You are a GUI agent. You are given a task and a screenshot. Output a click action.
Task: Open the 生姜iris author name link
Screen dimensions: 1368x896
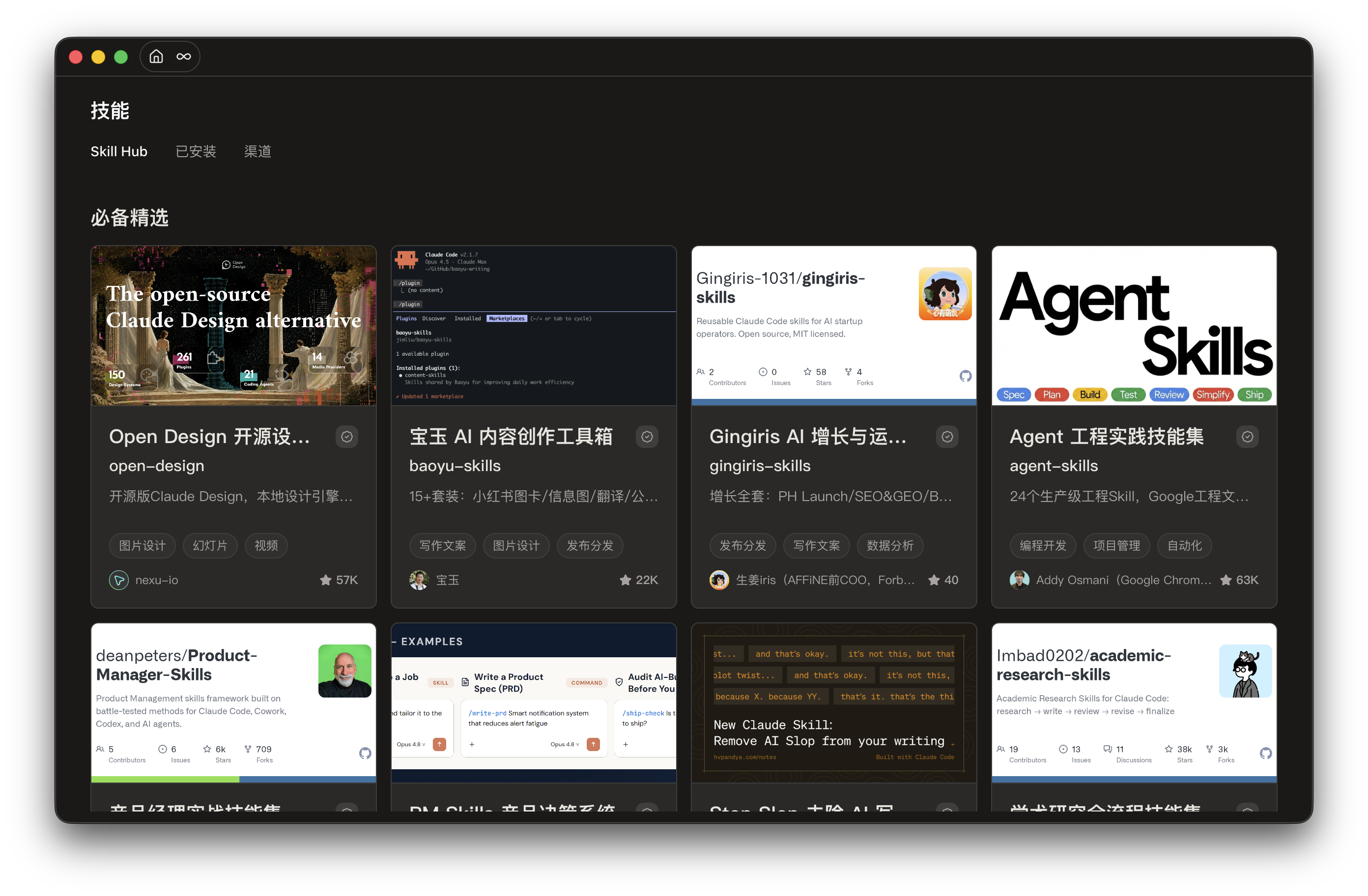click(x=826, y=580)
